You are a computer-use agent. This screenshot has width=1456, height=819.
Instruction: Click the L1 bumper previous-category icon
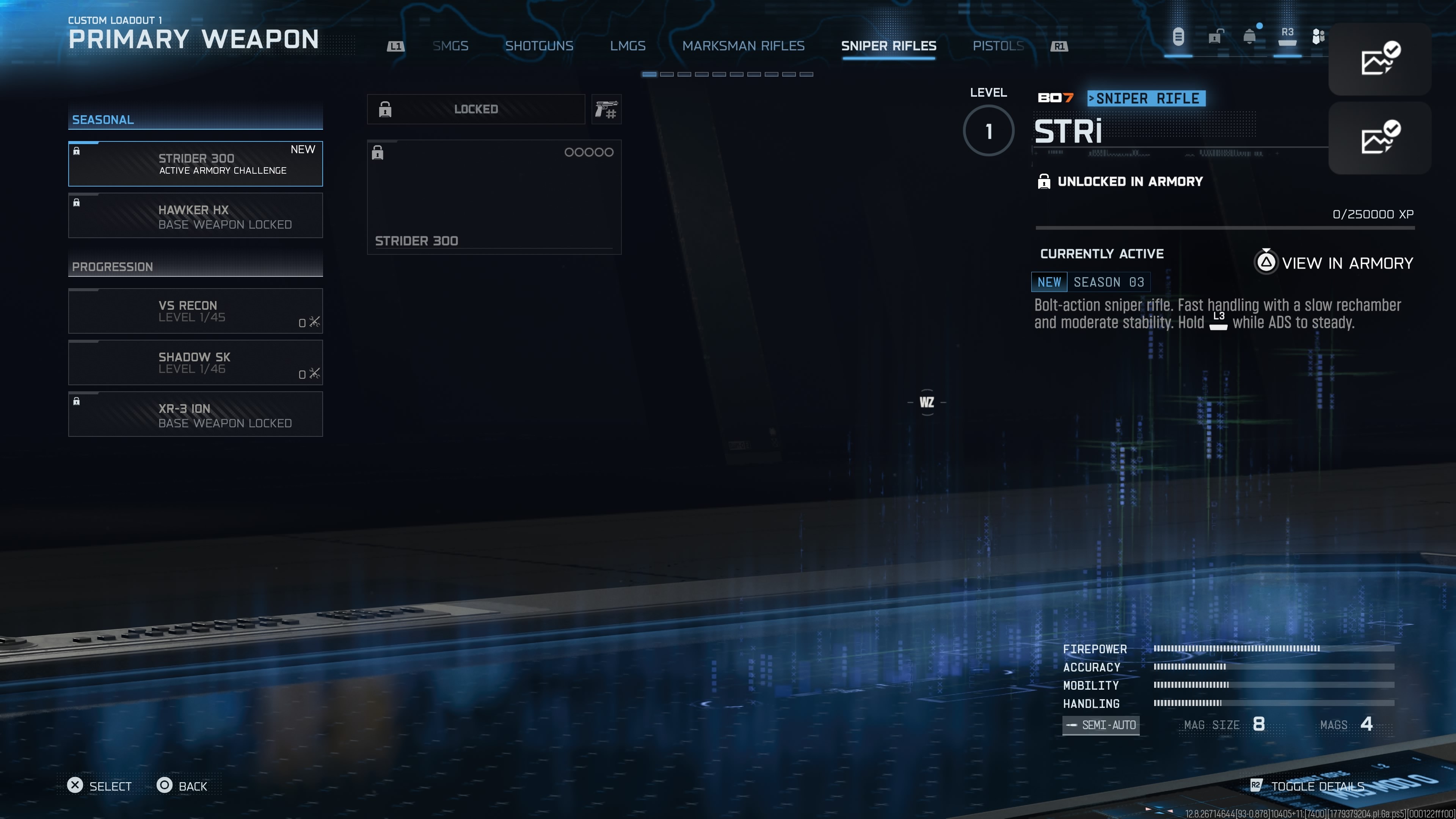395,46
